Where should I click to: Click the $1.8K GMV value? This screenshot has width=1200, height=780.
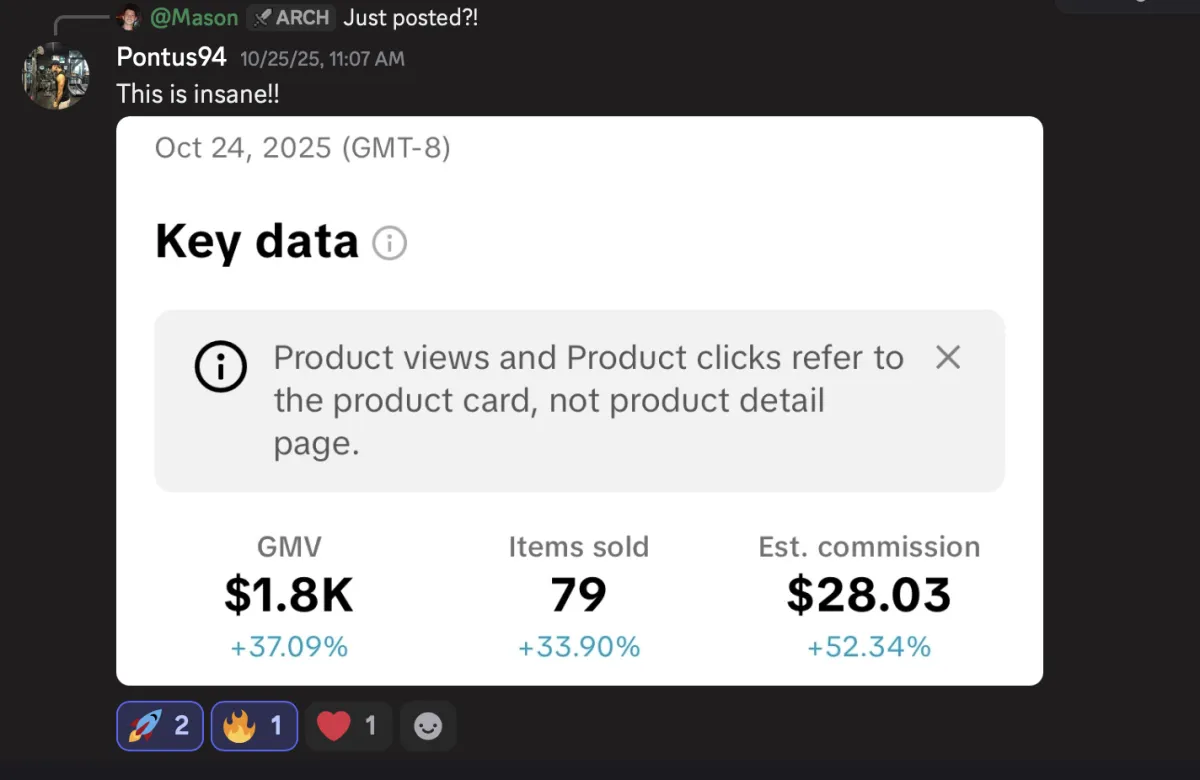tap(288, 595)
